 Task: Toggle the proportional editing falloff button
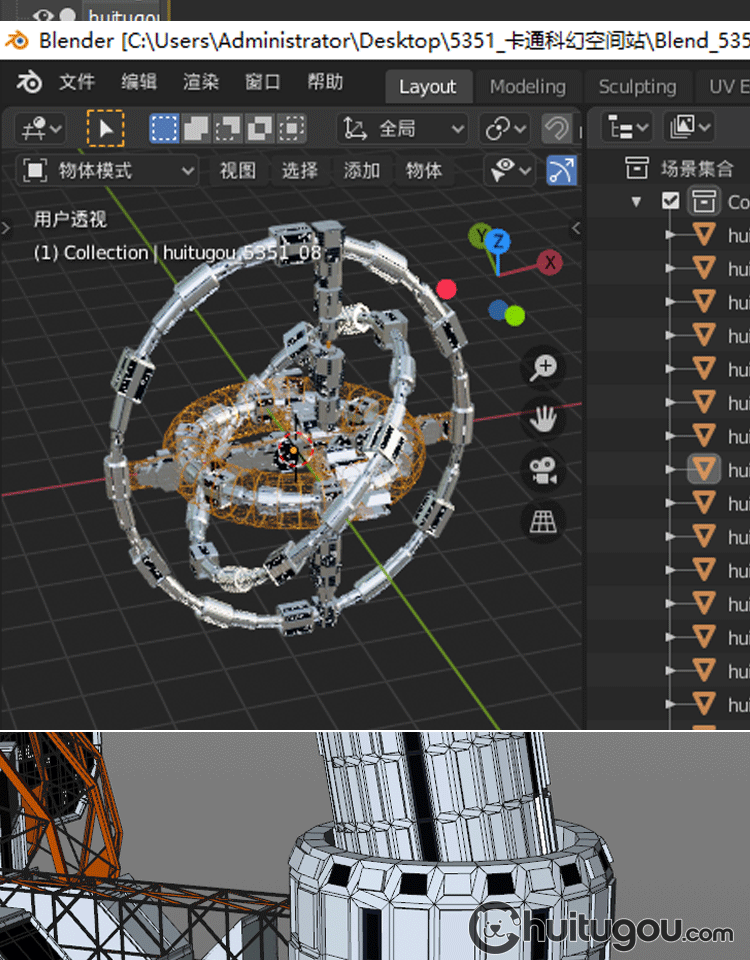[x=557, y=128]
